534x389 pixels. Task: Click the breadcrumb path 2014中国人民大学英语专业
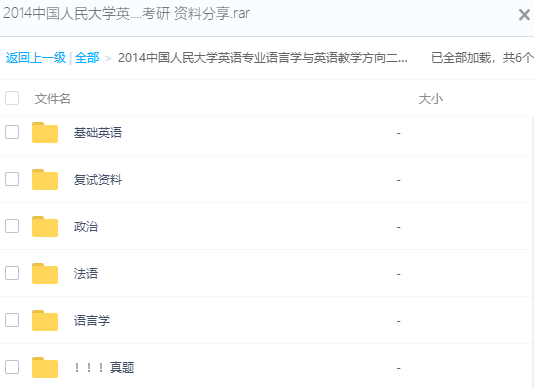pos(263,58)
